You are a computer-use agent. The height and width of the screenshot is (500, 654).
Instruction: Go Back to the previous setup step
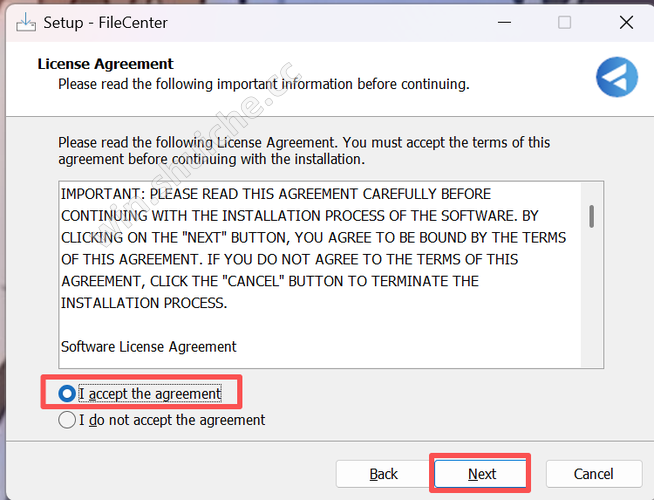click(x=383, y=473)
